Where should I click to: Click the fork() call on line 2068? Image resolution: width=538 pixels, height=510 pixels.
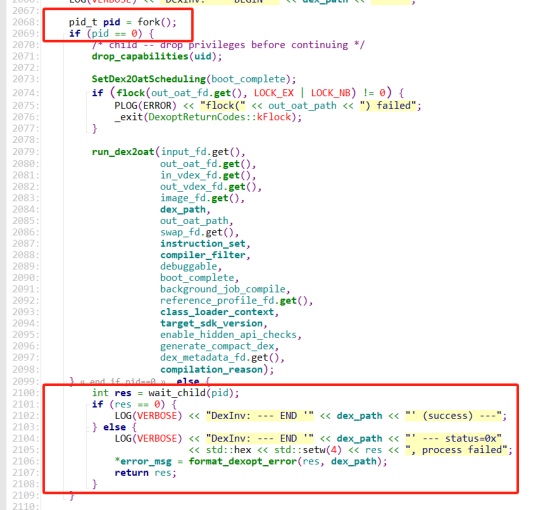pos(157,22)
